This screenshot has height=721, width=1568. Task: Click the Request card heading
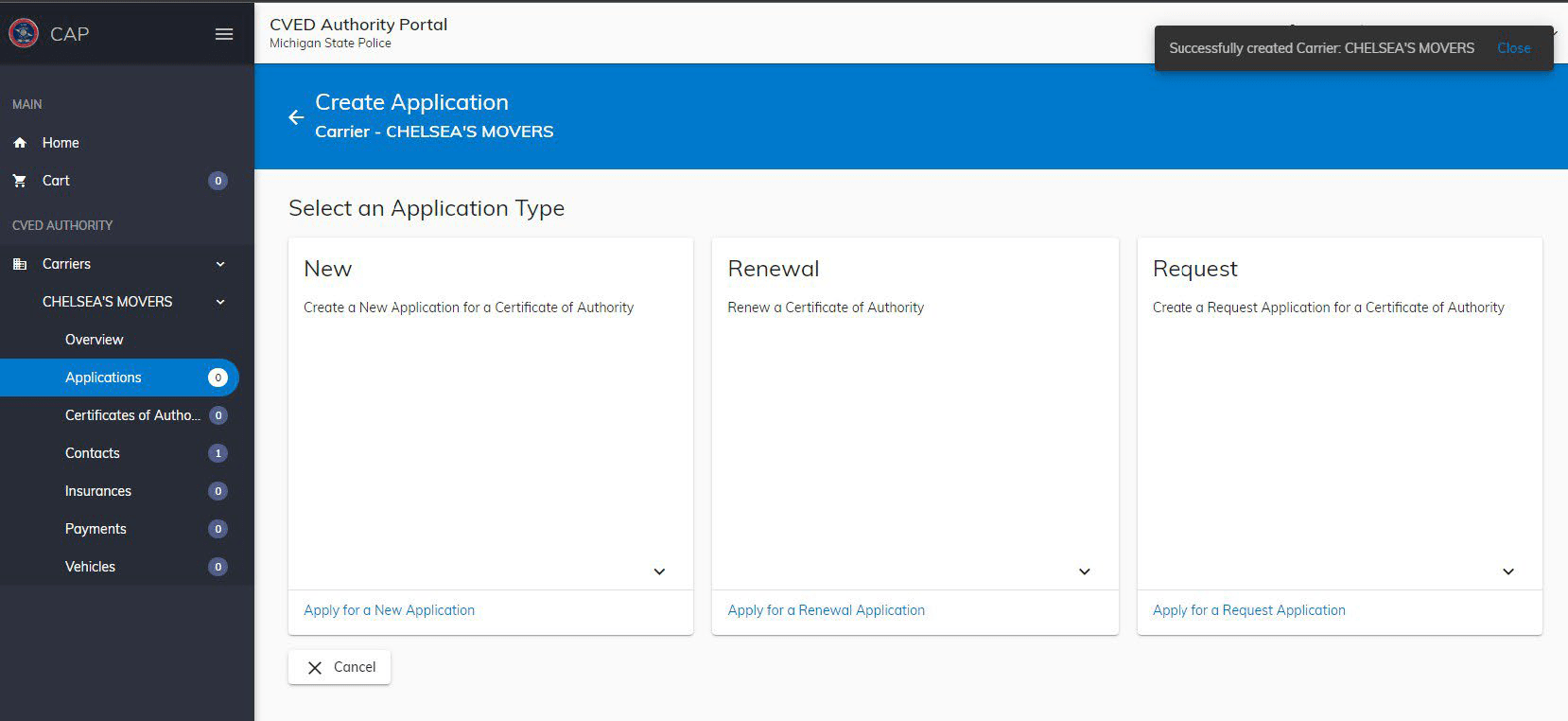1194,269
